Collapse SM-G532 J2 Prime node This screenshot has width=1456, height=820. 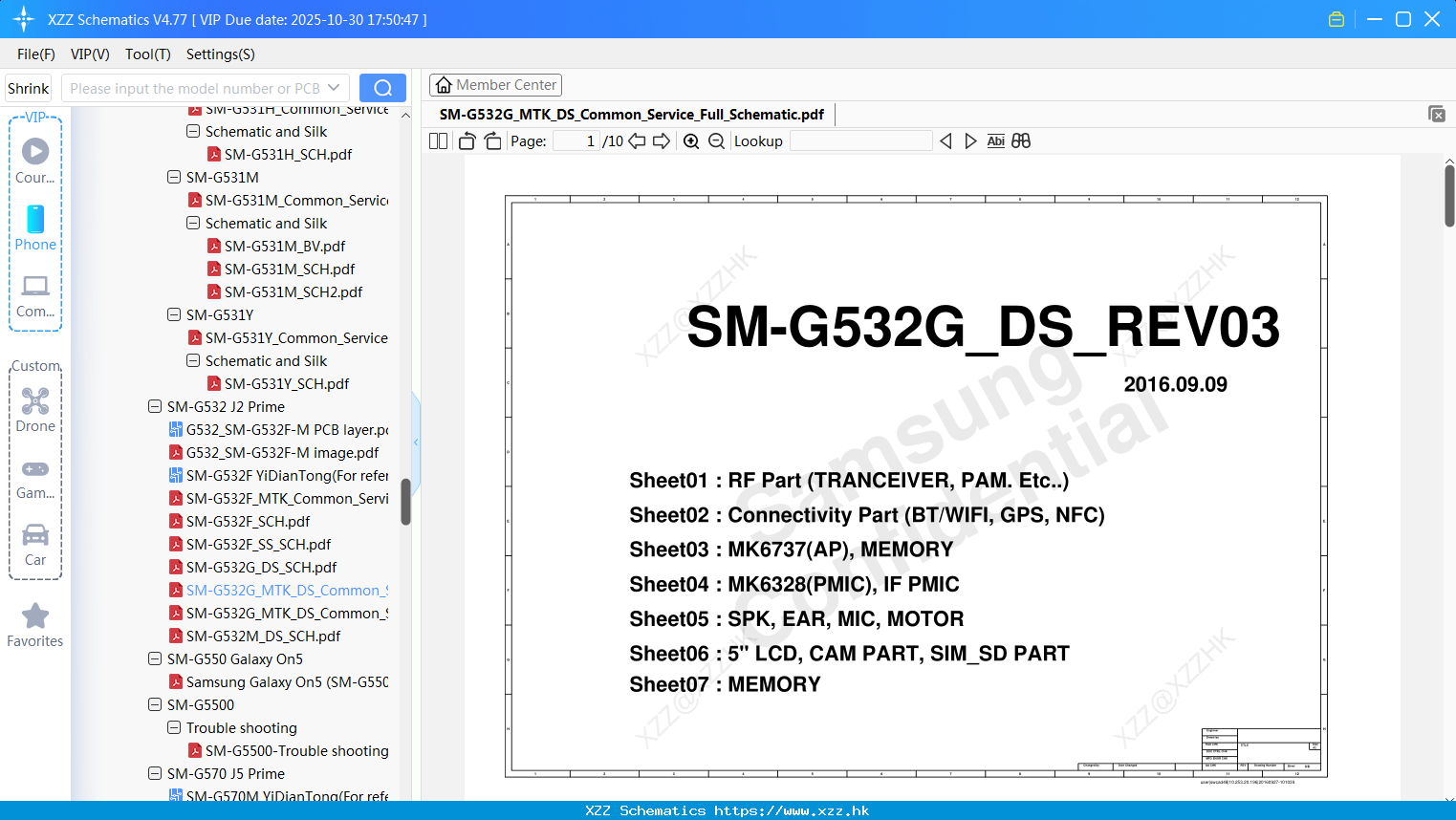155,406
